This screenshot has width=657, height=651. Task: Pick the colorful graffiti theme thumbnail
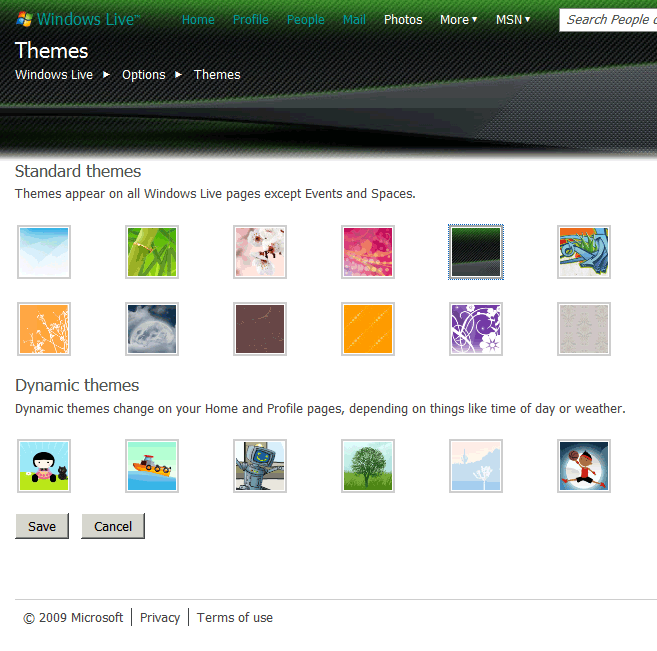tap(584, 252)
